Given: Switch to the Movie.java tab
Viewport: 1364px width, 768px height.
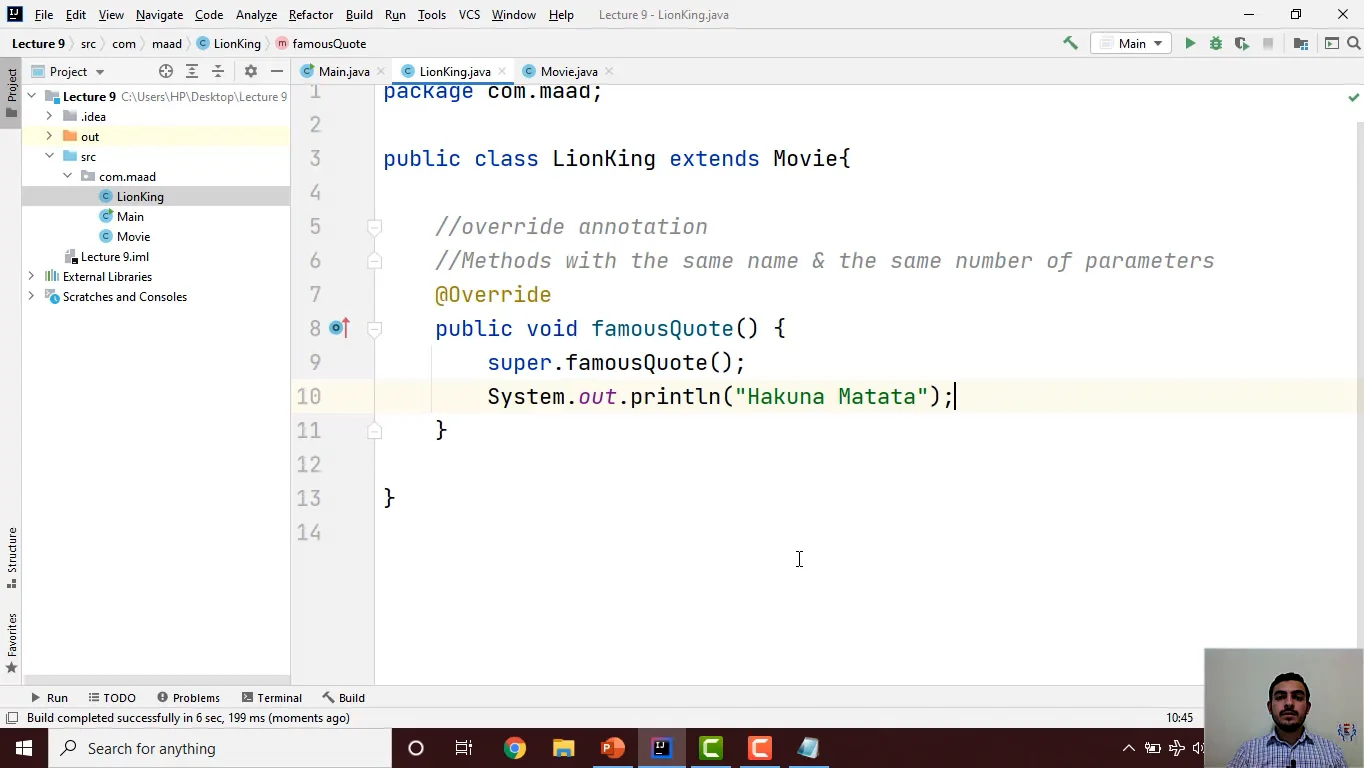Looking at the screenshot, I should (568, 72).
